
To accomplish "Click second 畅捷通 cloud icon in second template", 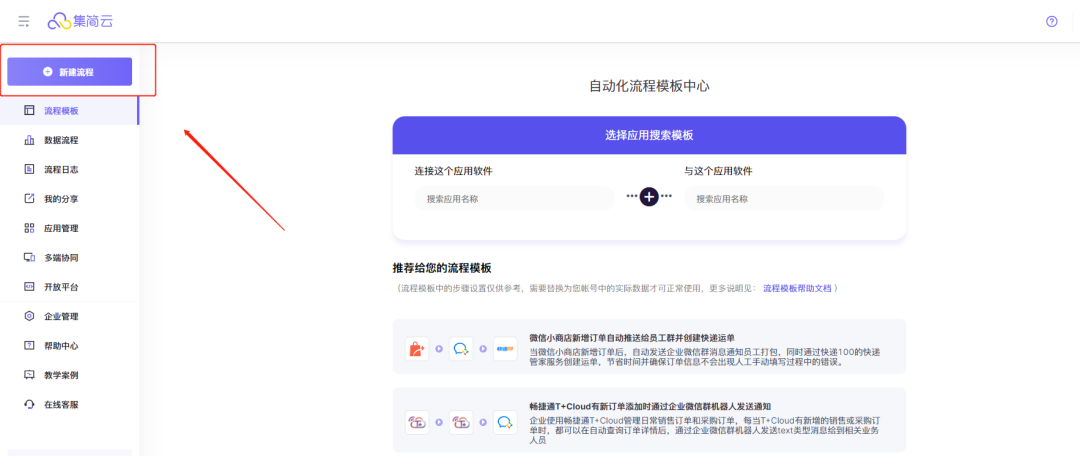I will 461,422.
